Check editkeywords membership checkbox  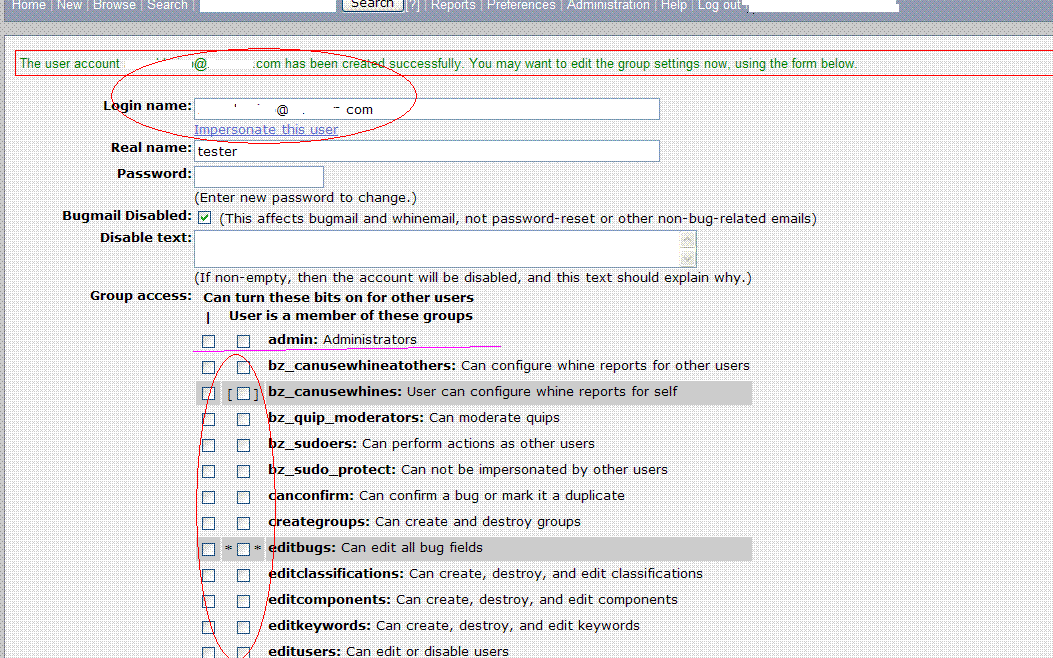[x=243, y=627]
